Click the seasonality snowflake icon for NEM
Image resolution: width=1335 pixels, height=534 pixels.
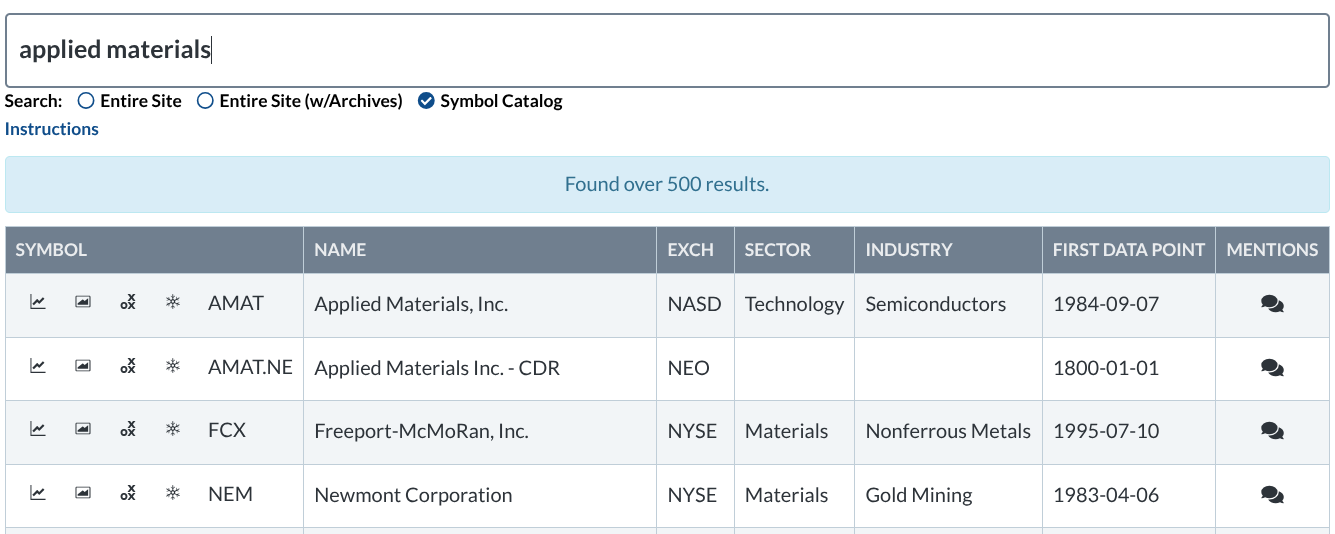pos(173,493)
